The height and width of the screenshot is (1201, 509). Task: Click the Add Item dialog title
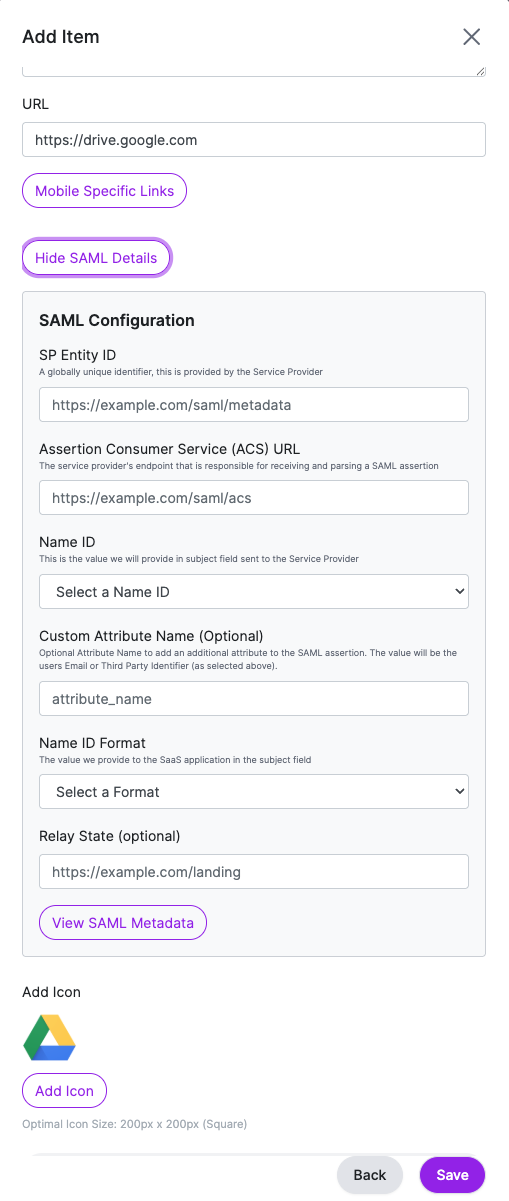61,37
